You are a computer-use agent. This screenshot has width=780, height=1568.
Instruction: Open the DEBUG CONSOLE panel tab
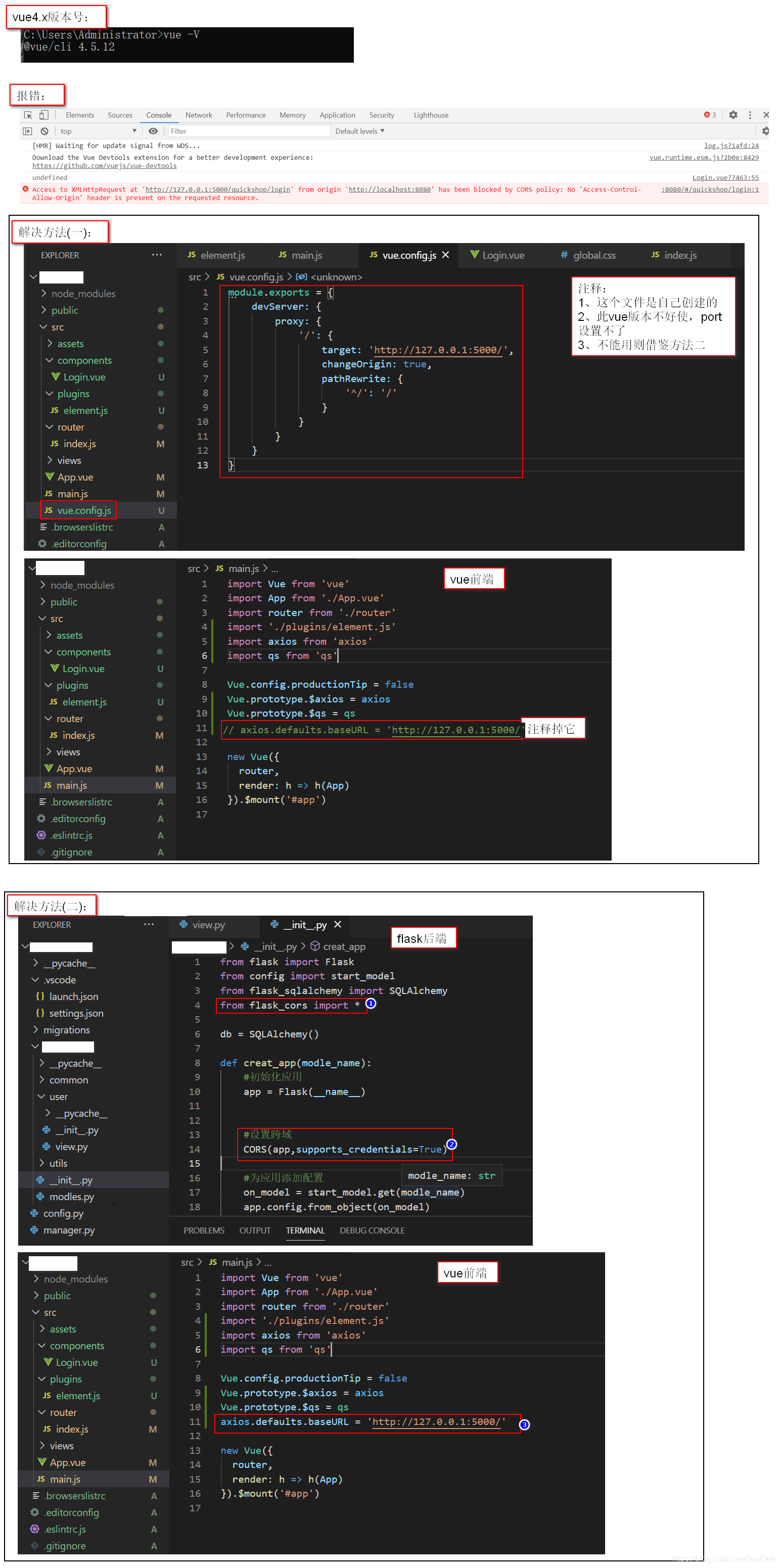click(372, 1231)
